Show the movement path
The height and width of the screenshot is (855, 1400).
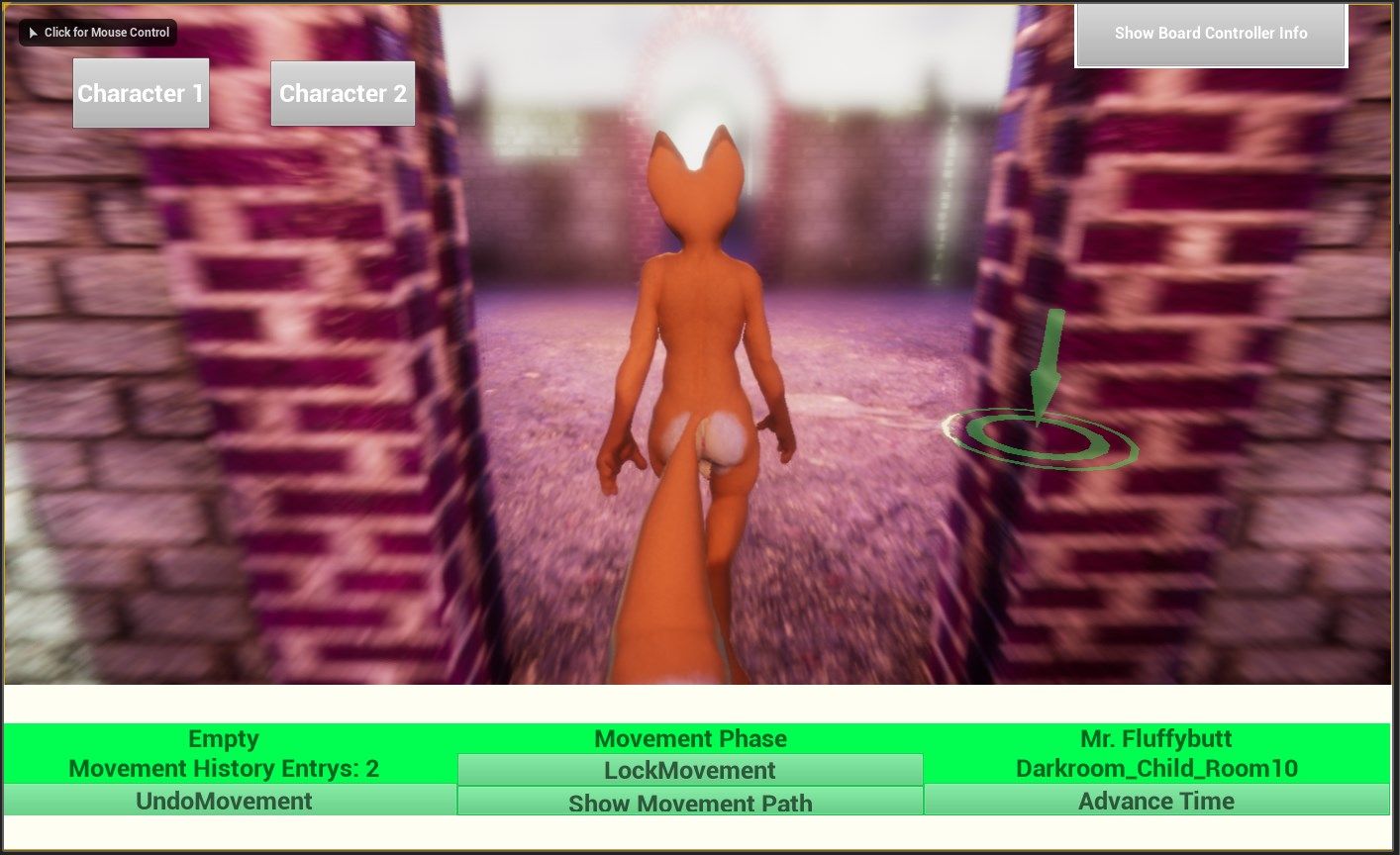tap(690, 802)
